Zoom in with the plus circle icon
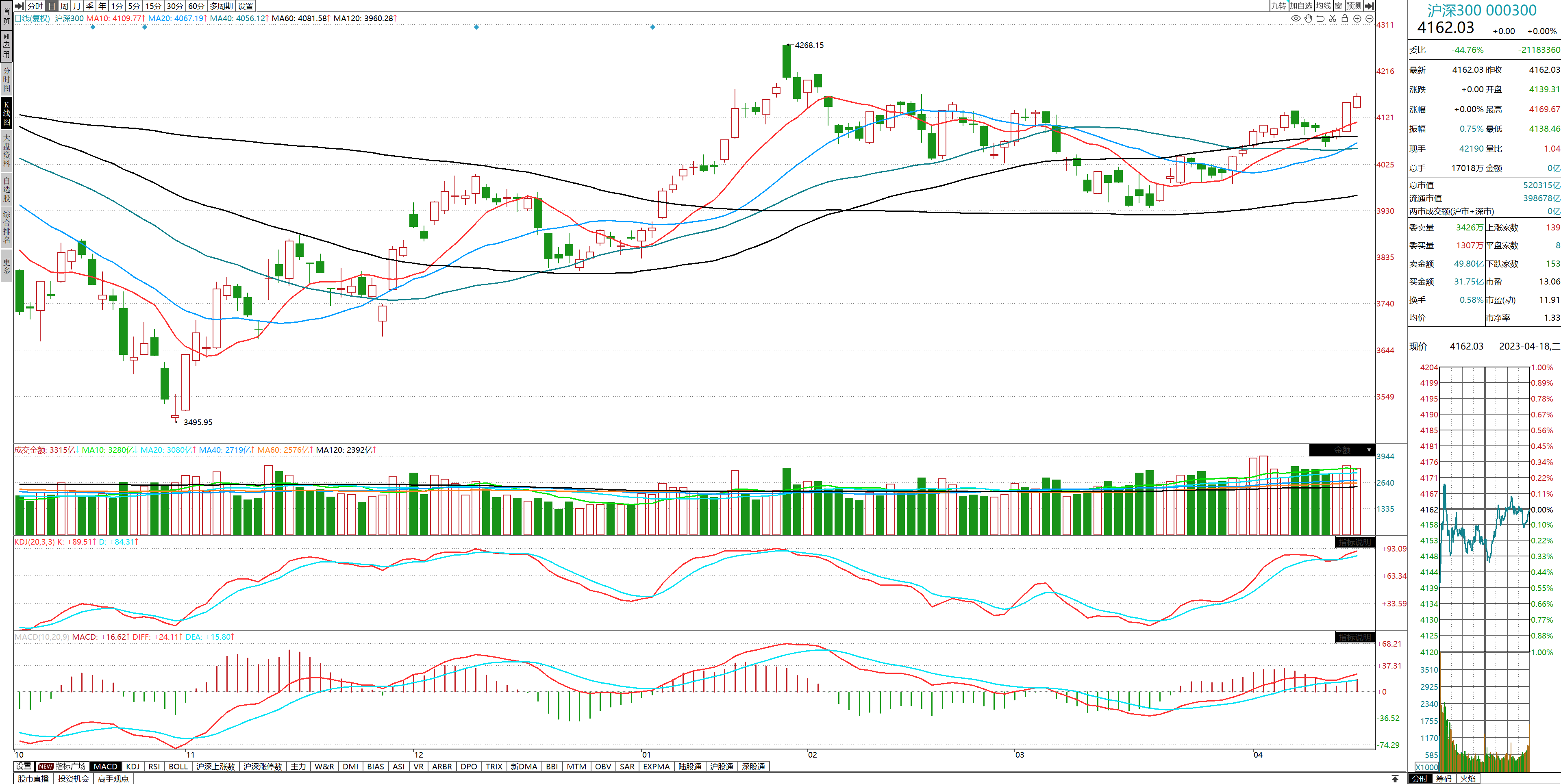This screenshot has height=784, width=1561. (1357, 18)
